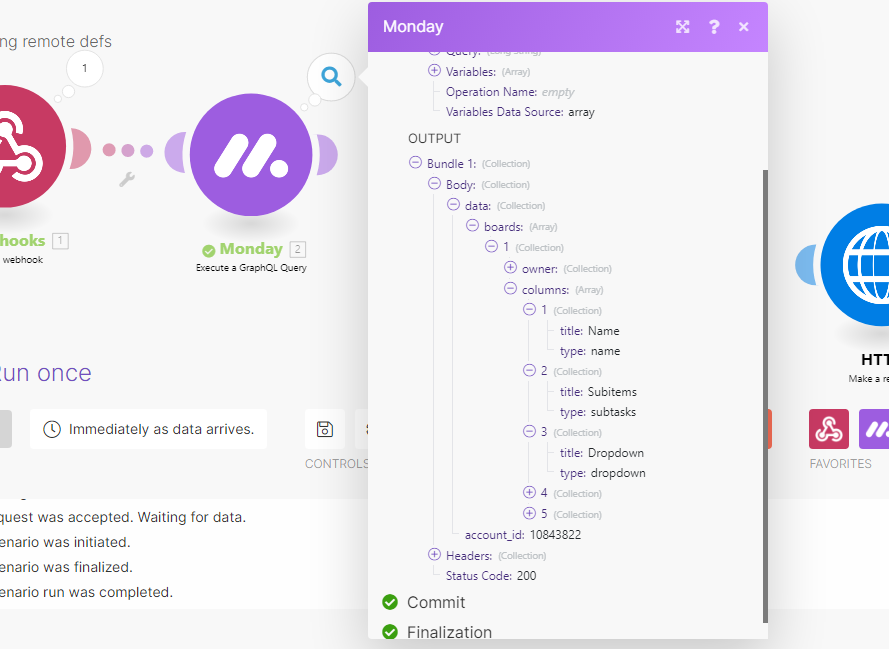Click the green check beside Monday label
The width and height of the screenshot is (889, 649).
point(209,250)
